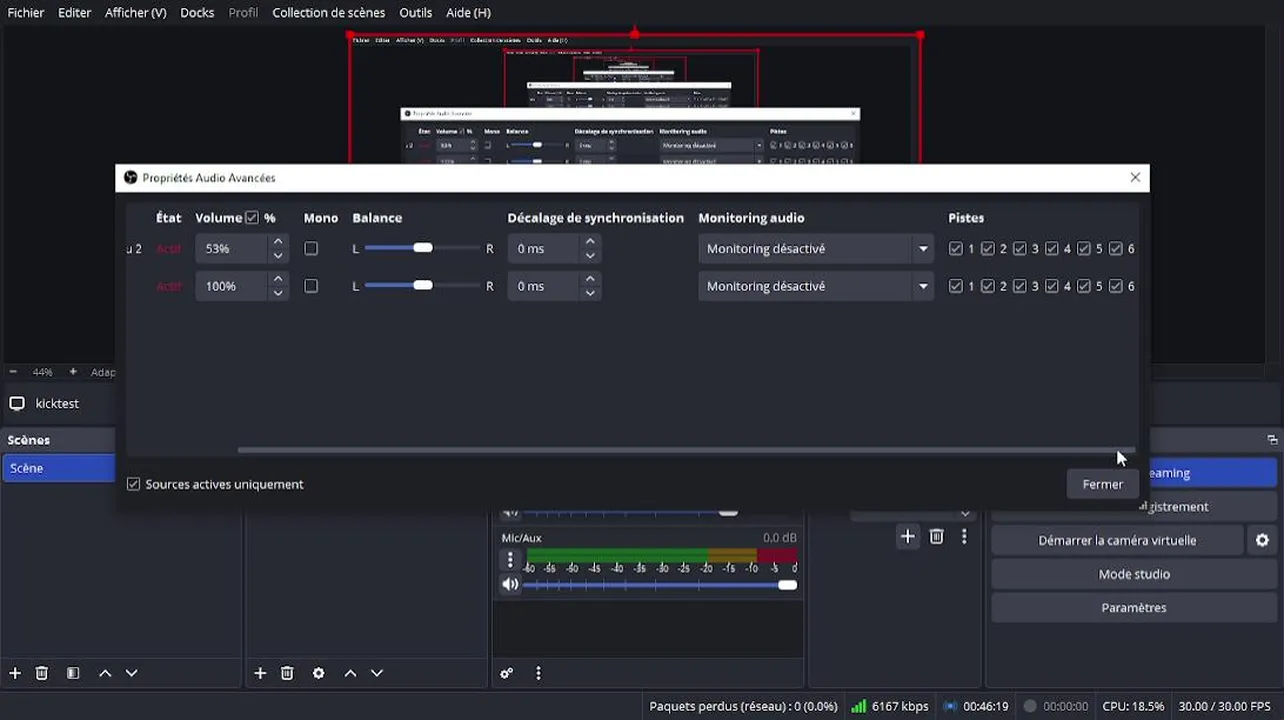This screenshot has height=720, width=1284.
Task: Open the Aide (H) menu
Action: [x=468, y=12]
